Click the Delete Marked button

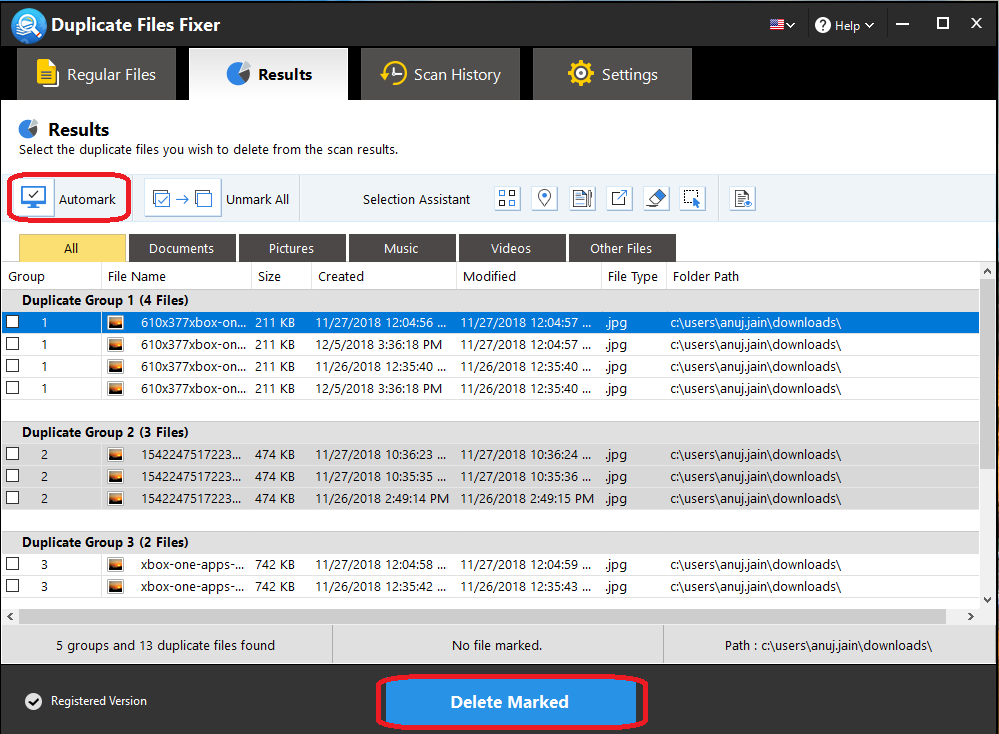tap(510, 702)
